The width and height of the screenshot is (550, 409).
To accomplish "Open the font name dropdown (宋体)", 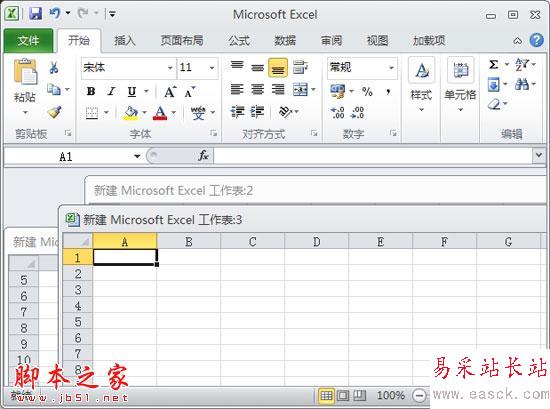I will (170, 68).
